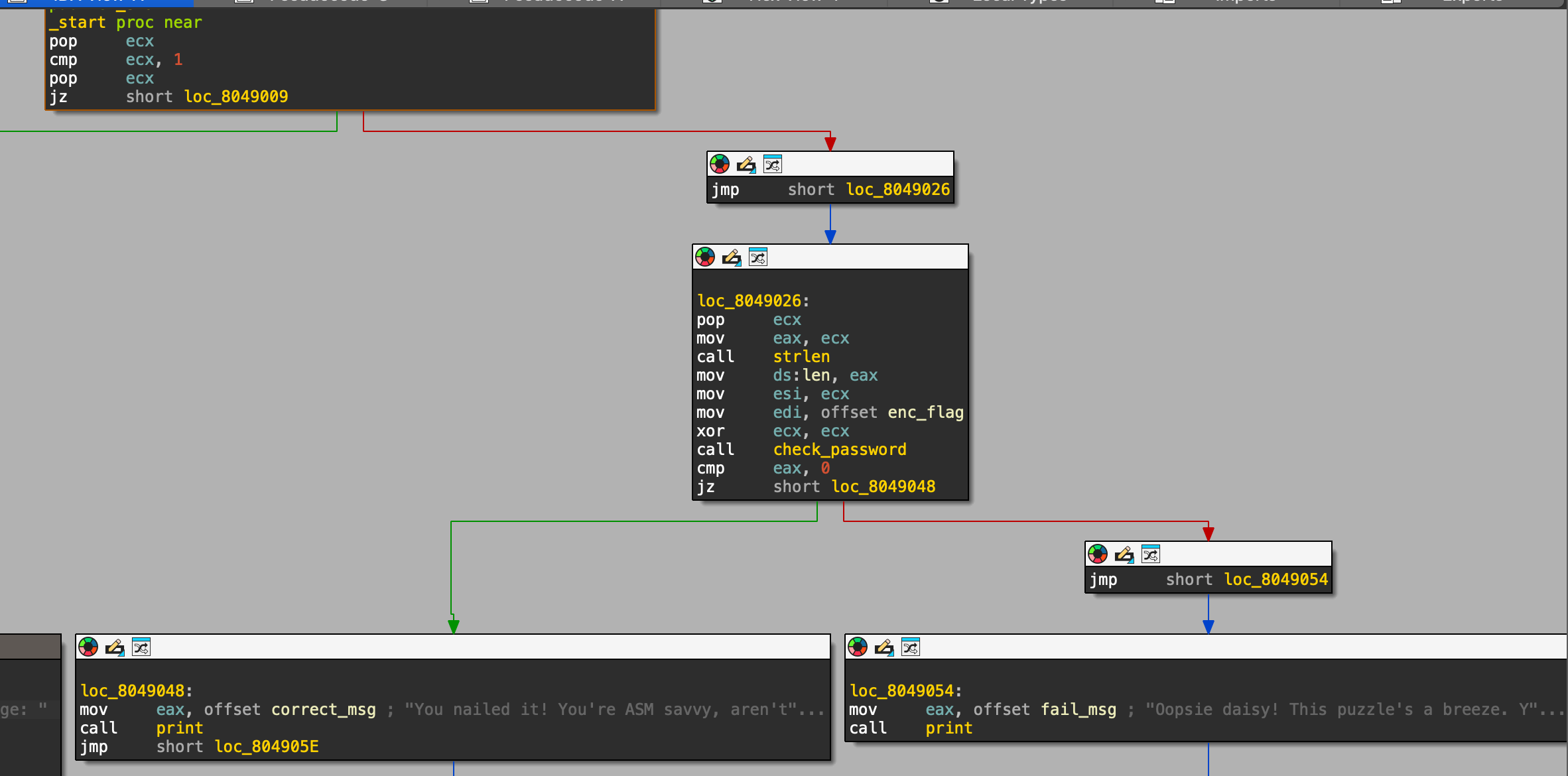
Task: Click group nodes icon on jmp loc_8049026 node
Action: tap(773, 164)
